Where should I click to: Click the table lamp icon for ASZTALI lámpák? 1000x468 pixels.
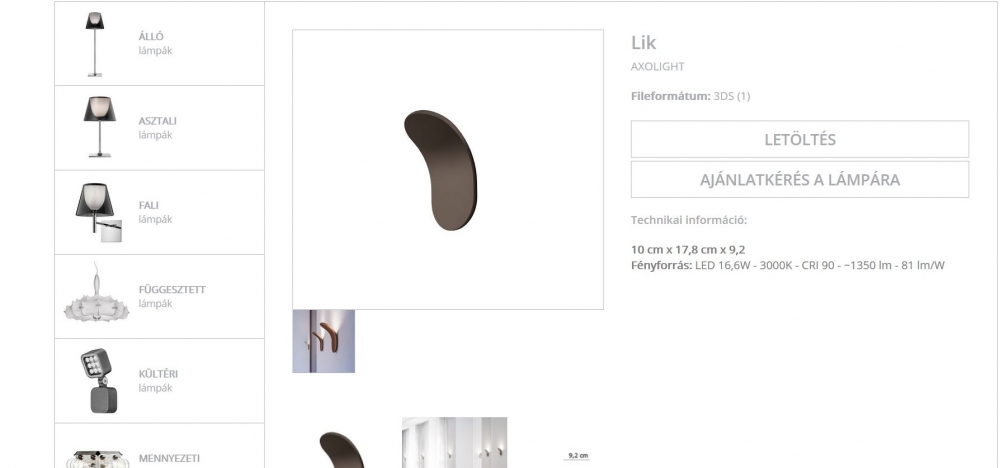coord(99,127)
